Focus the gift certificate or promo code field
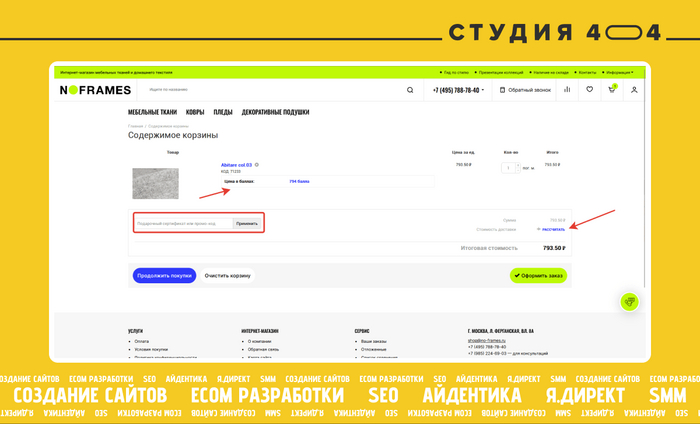This screenshot has height=424, width=700. point(183,223)
